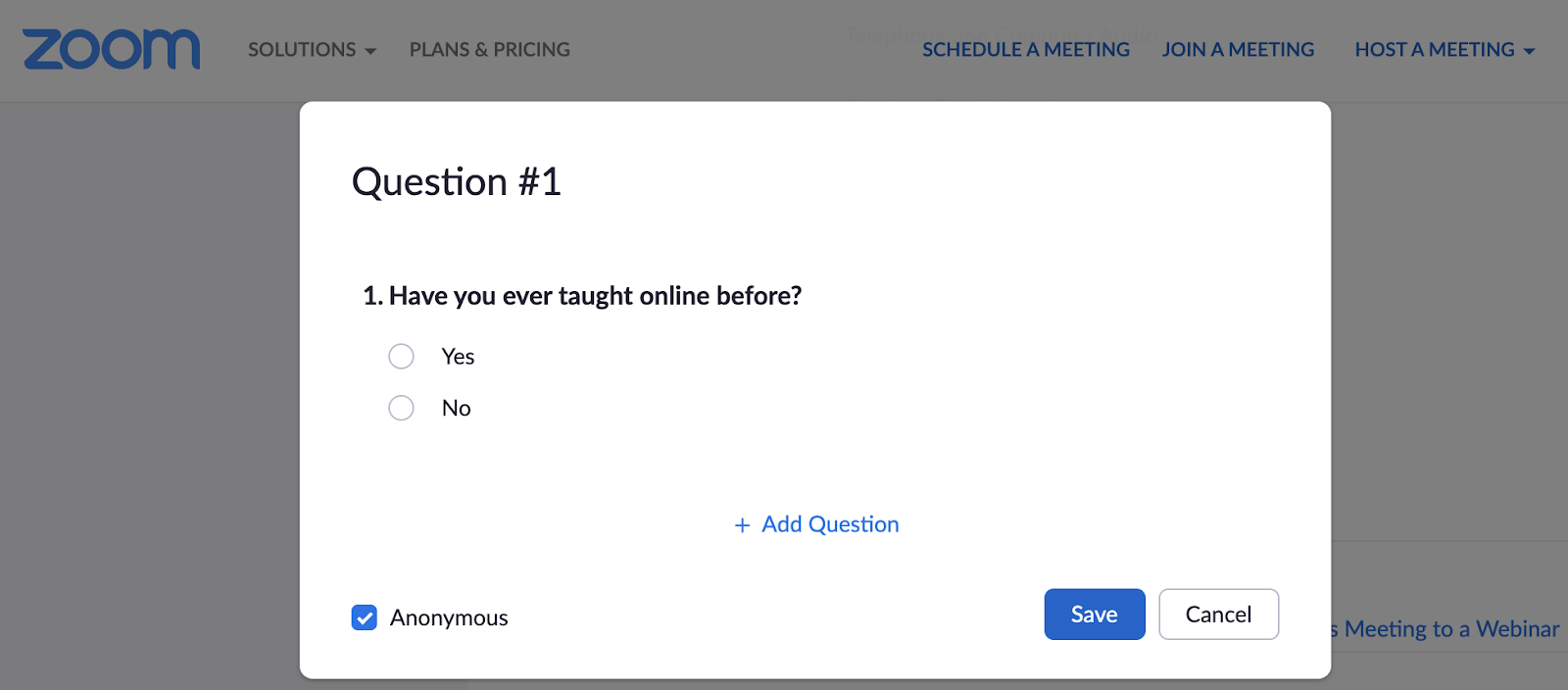This screenshot has height=690, width=1568.
Task: Click SCHEDULE A MEETING link
Action: [x=1025, y=49]
